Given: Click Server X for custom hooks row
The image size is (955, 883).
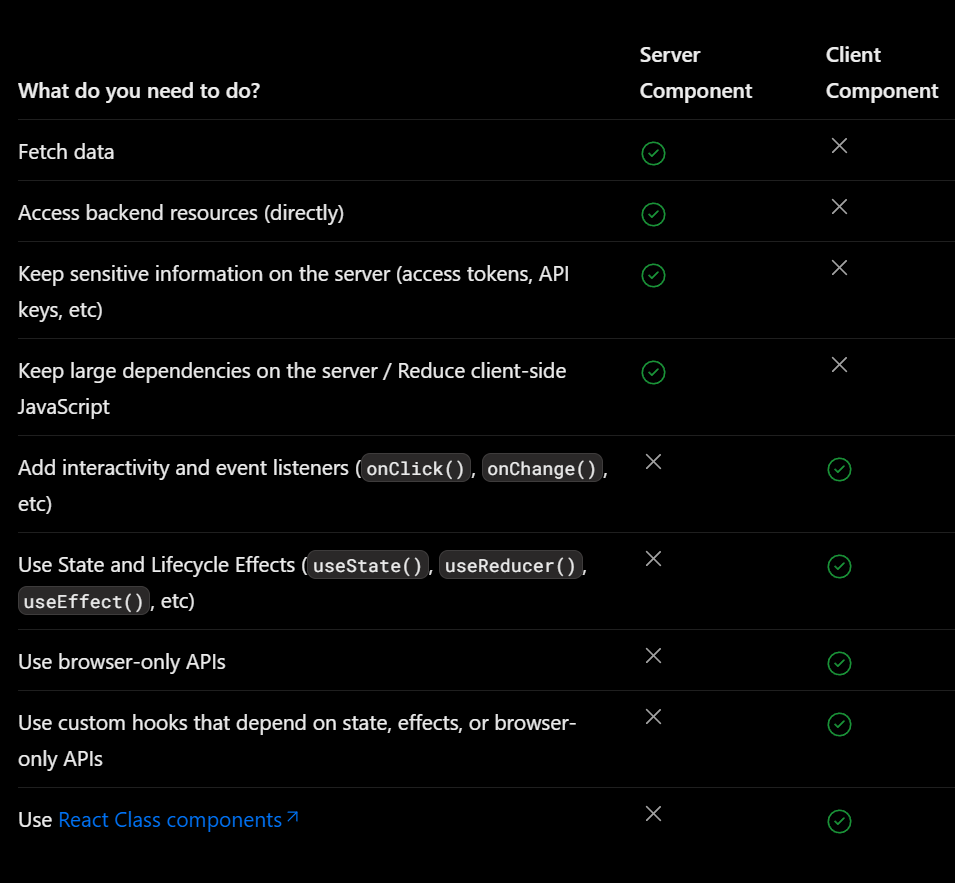Looking at the screenshot, I should (x=653, y=717).
